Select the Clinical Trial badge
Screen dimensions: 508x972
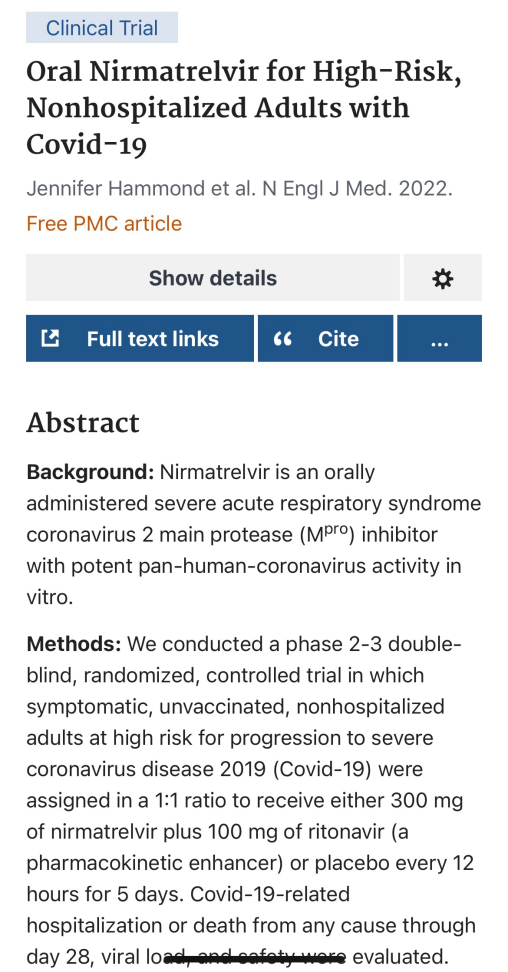102,28
